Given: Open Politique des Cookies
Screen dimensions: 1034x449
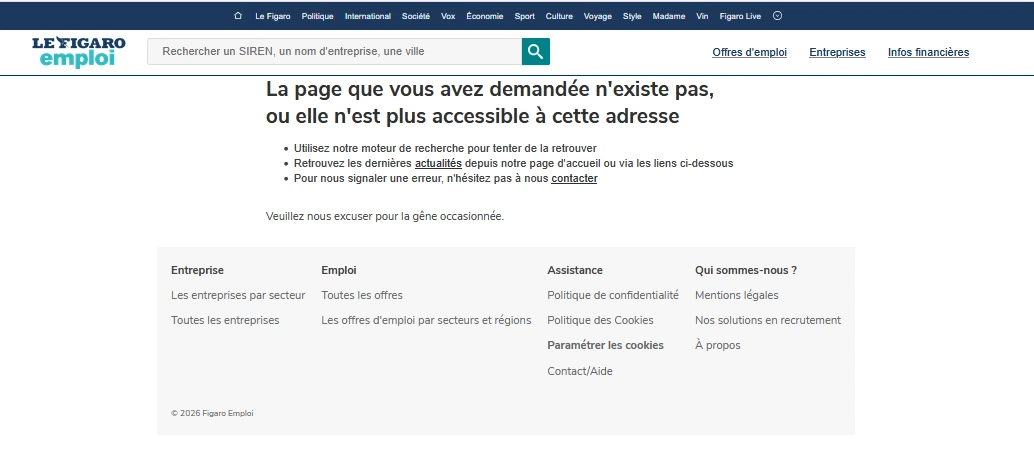Looking at the screenshot, I should [x=600, y=320].
